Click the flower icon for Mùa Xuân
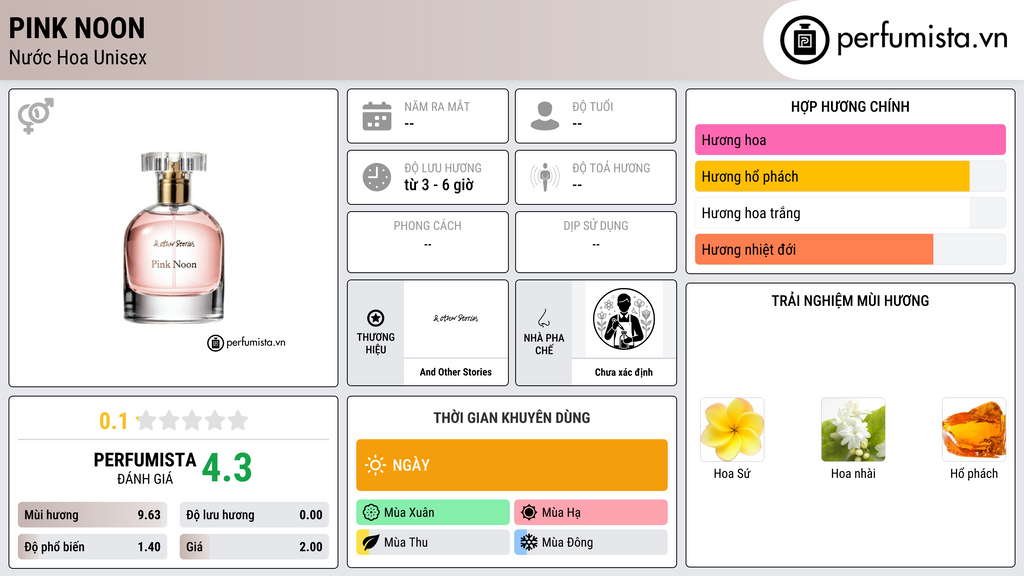Screen dimensions: 1024x576 click(x=371, y=513)
